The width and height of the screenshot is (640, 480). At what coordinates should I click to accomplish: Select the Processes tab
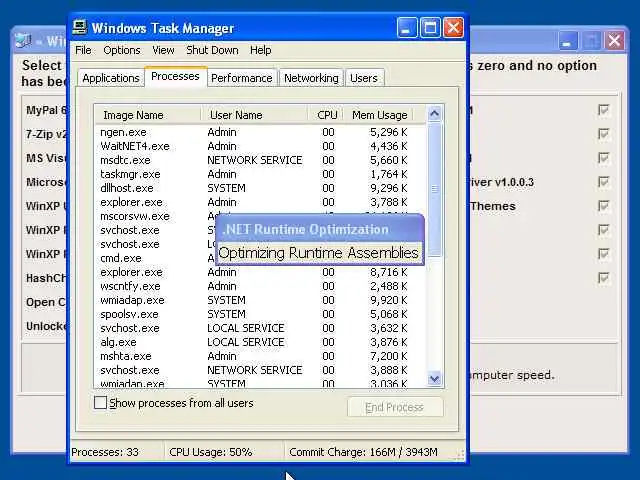pos(175,76)
